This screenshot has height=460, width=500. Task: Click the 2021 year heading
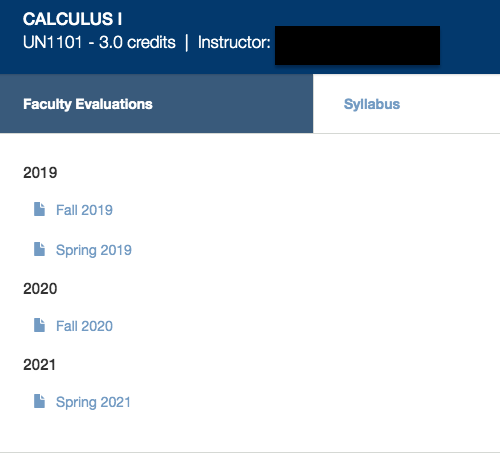(x=39, y=365)
